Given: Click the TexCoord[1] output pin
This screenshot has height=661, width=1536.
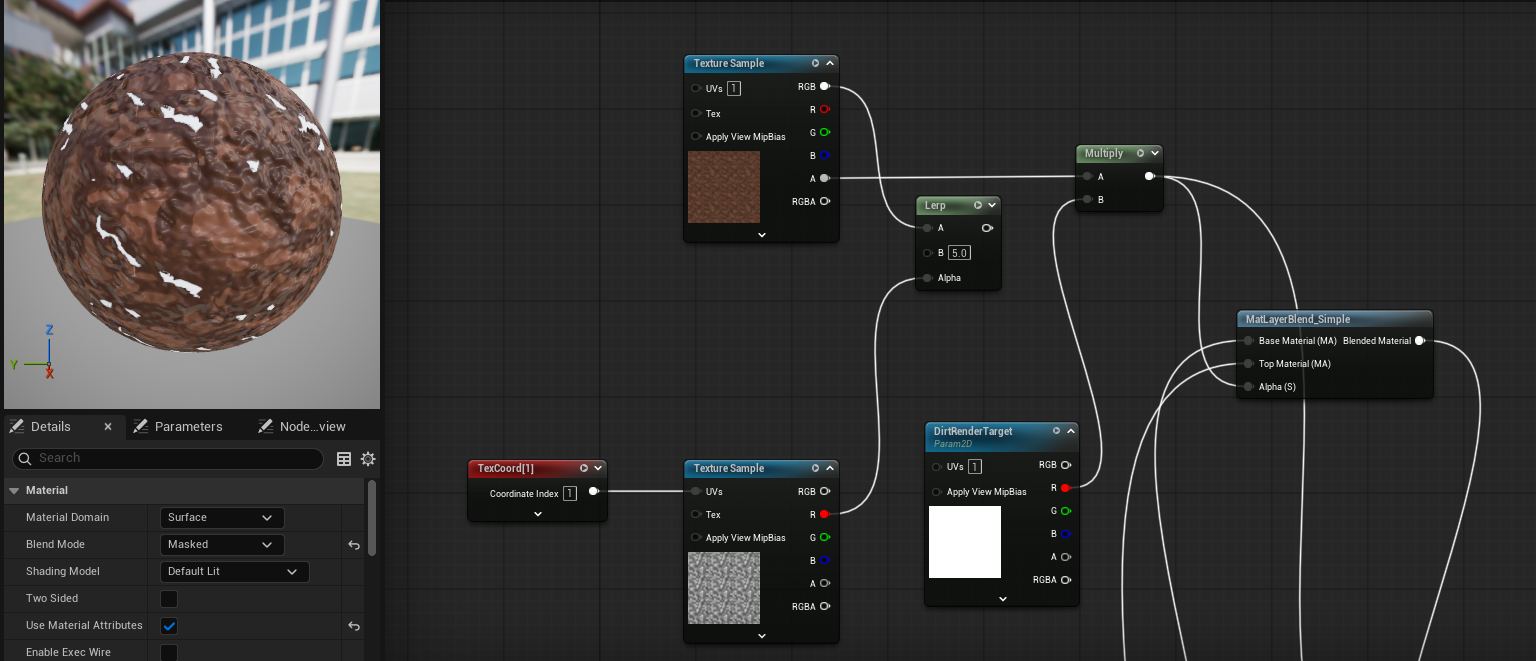Looking at the screenshot, I should (594, 491).
